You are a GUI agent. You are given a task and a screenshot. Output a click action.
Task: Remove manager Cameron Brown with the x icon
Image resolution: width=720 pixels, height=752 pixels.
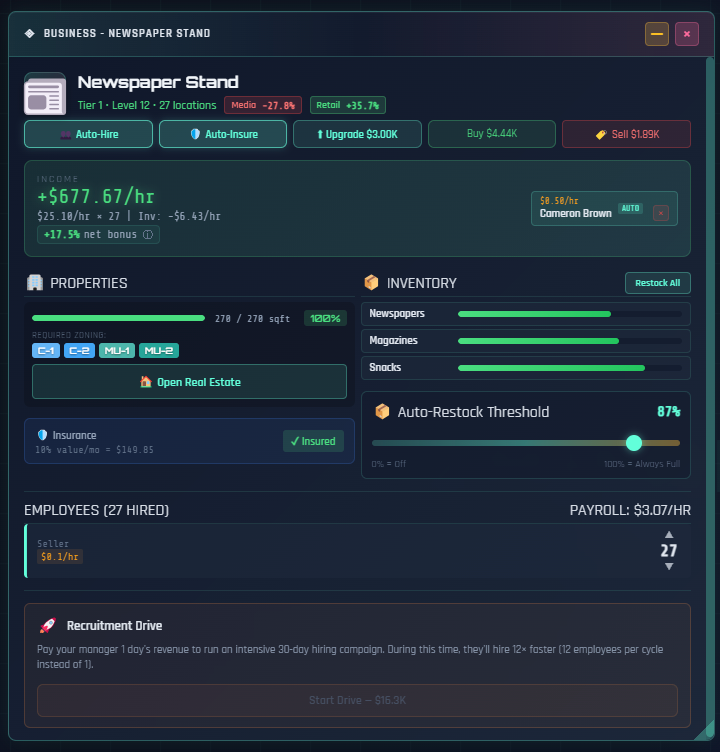coord(661,213)
